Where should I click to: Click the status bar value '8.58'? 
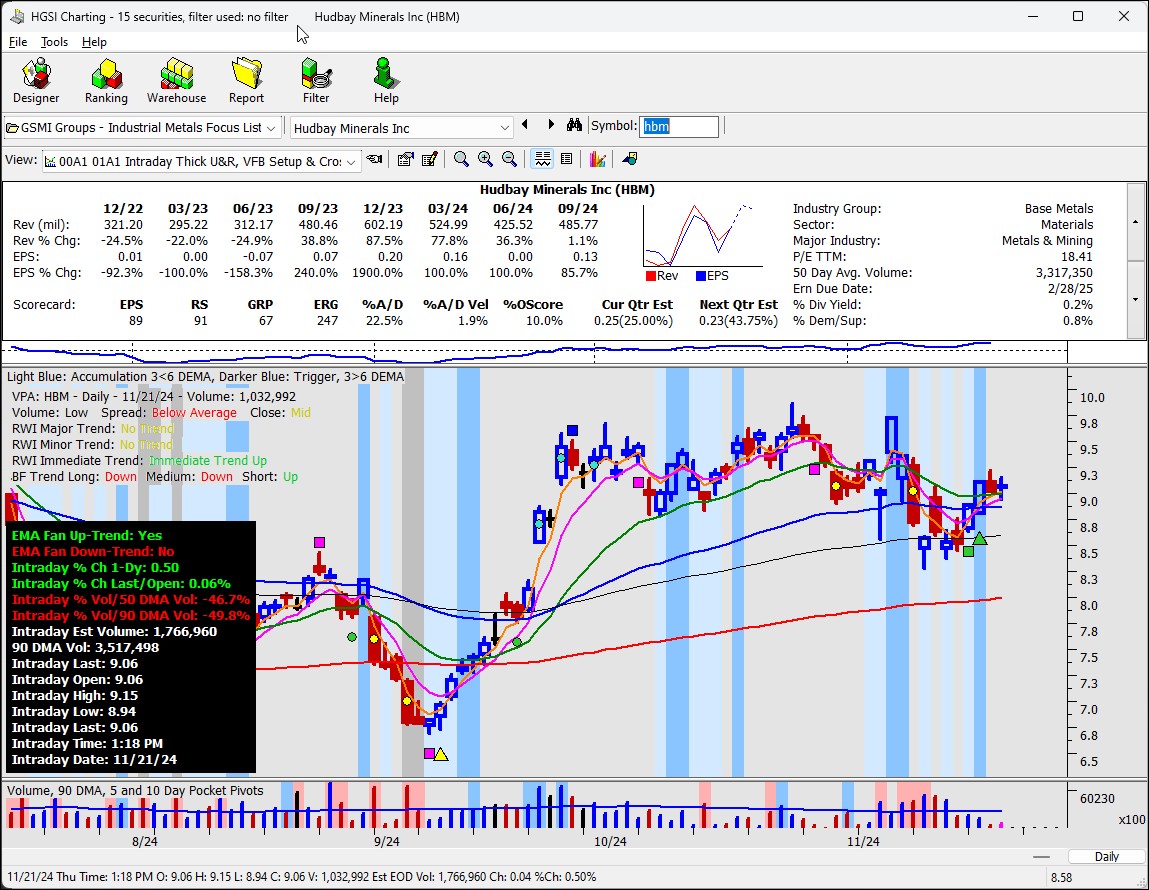pyautogui.click(x=1062, y=878)
